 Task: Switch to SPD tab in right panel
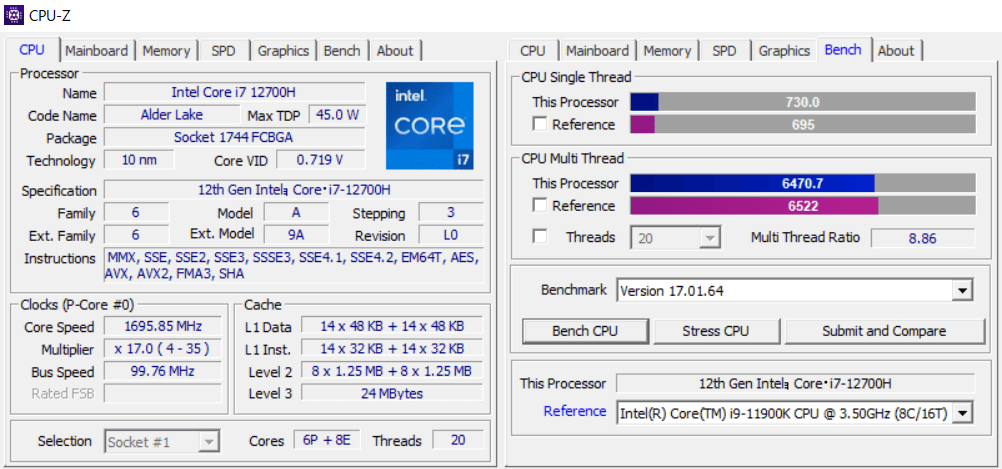pyautogui.click(x=724, y=51)
